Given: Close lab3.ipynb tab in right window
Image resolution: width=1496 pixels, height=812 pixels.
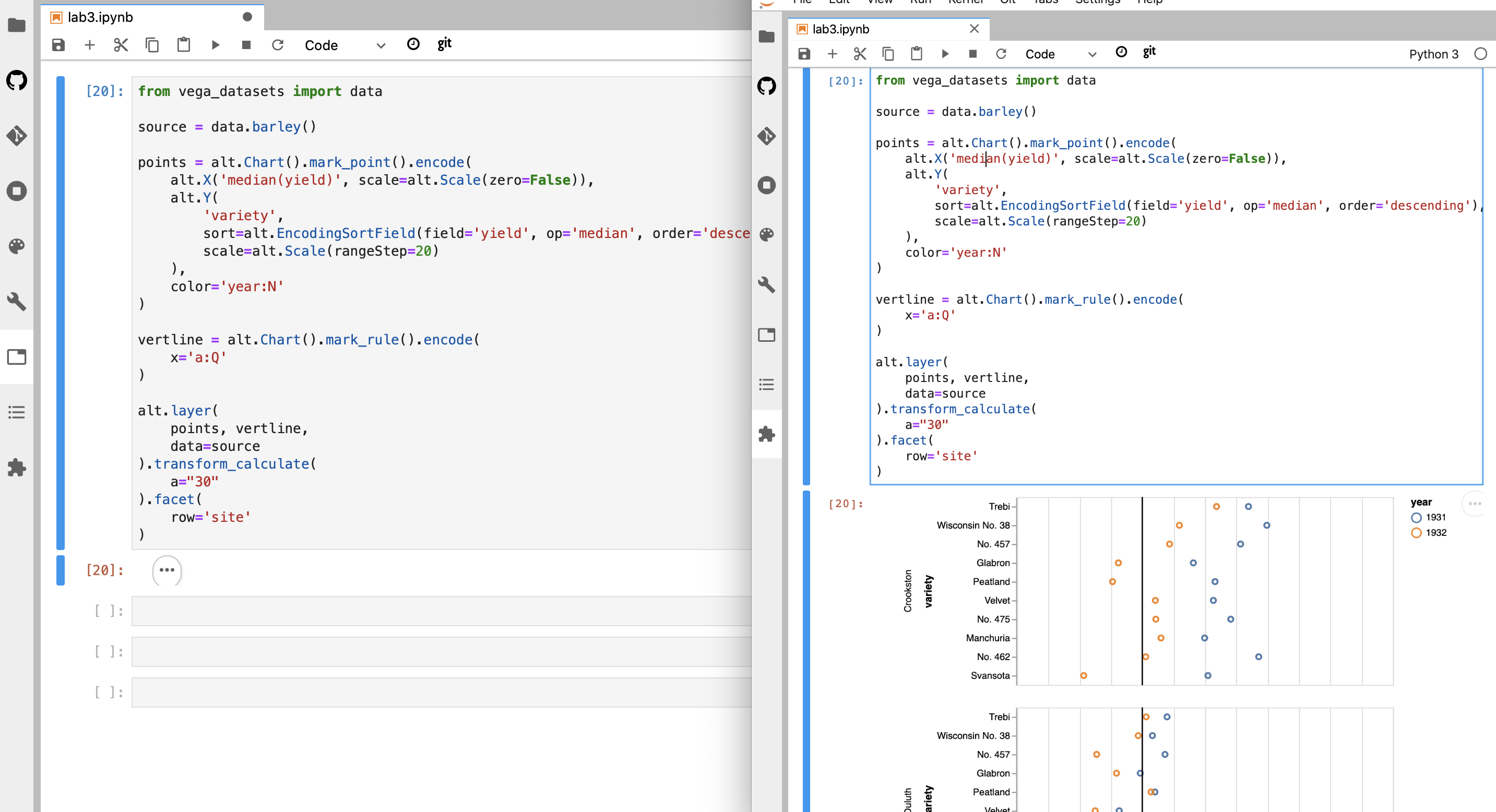Looking at the screenshot, I should click(974, 29).
